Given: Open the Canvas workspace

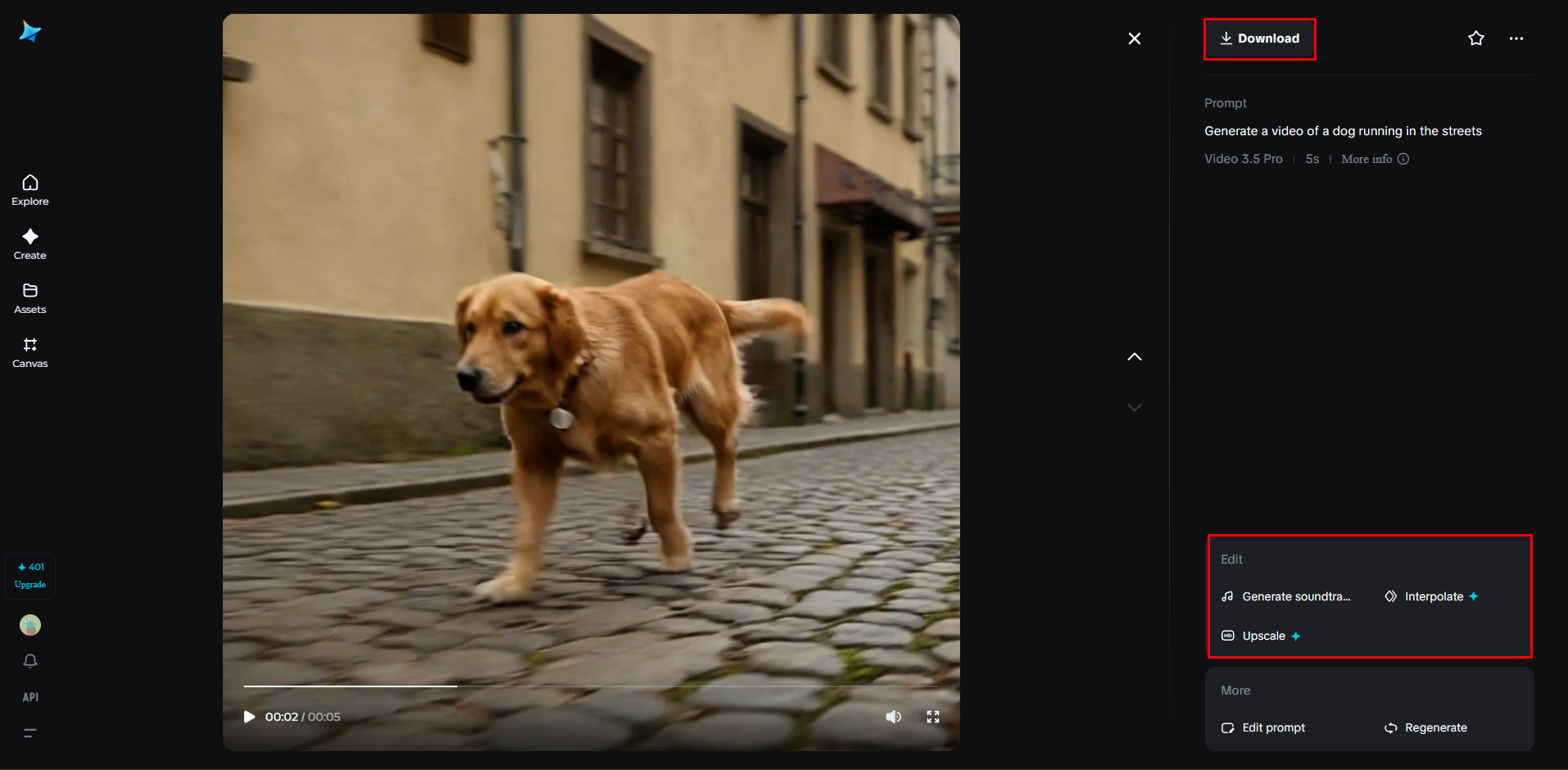Looking at the screenshot, I should click(29, 351).
